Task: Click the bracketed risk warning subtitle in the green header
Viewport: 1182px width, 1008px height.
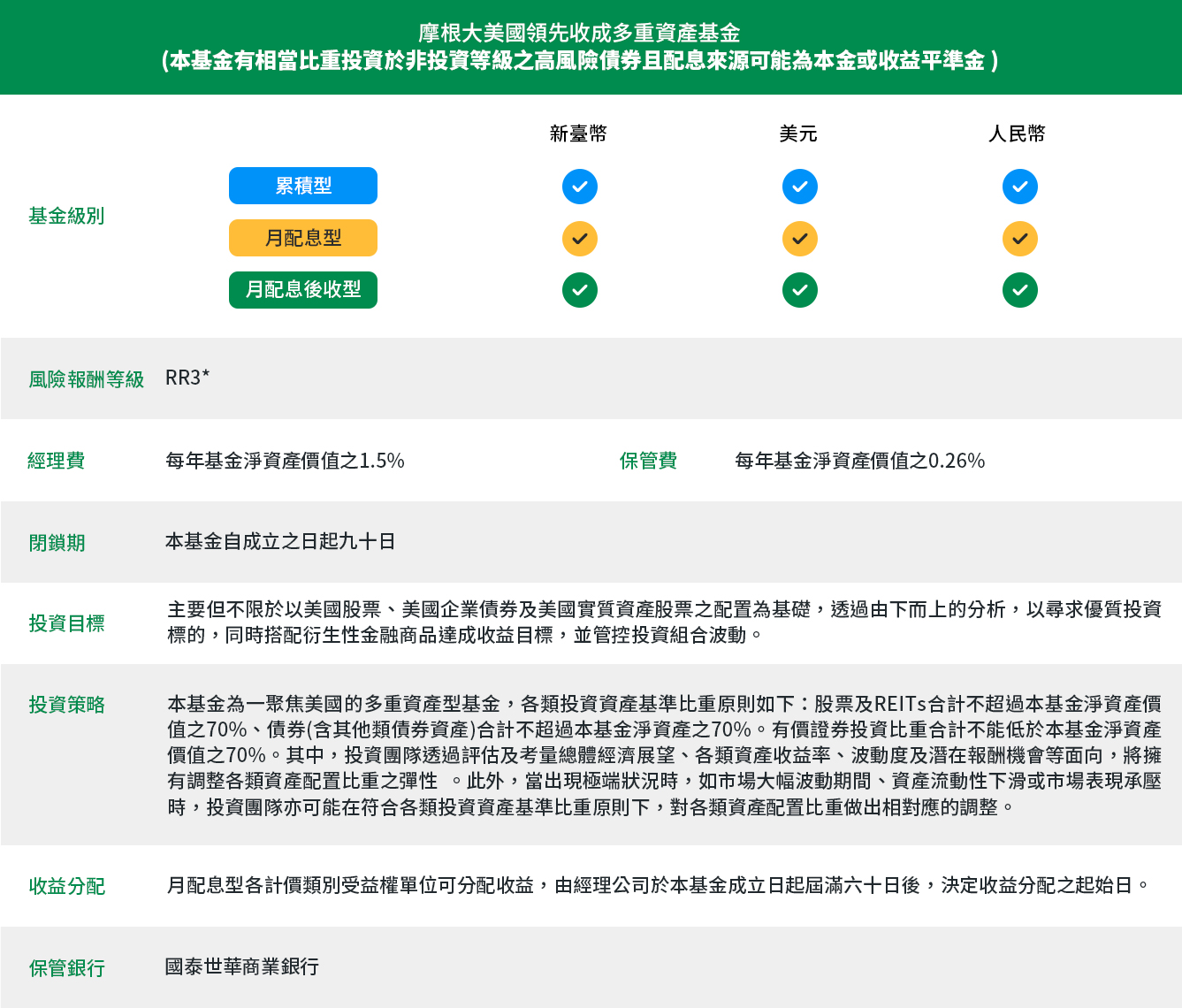Action: [x=580, y=60]
